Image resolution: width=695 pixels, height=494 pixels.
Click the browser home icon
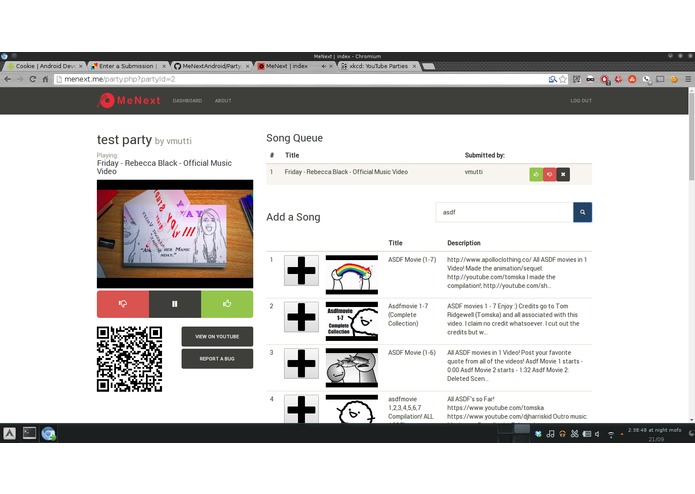pyautogui.click(x=45, y=79)
